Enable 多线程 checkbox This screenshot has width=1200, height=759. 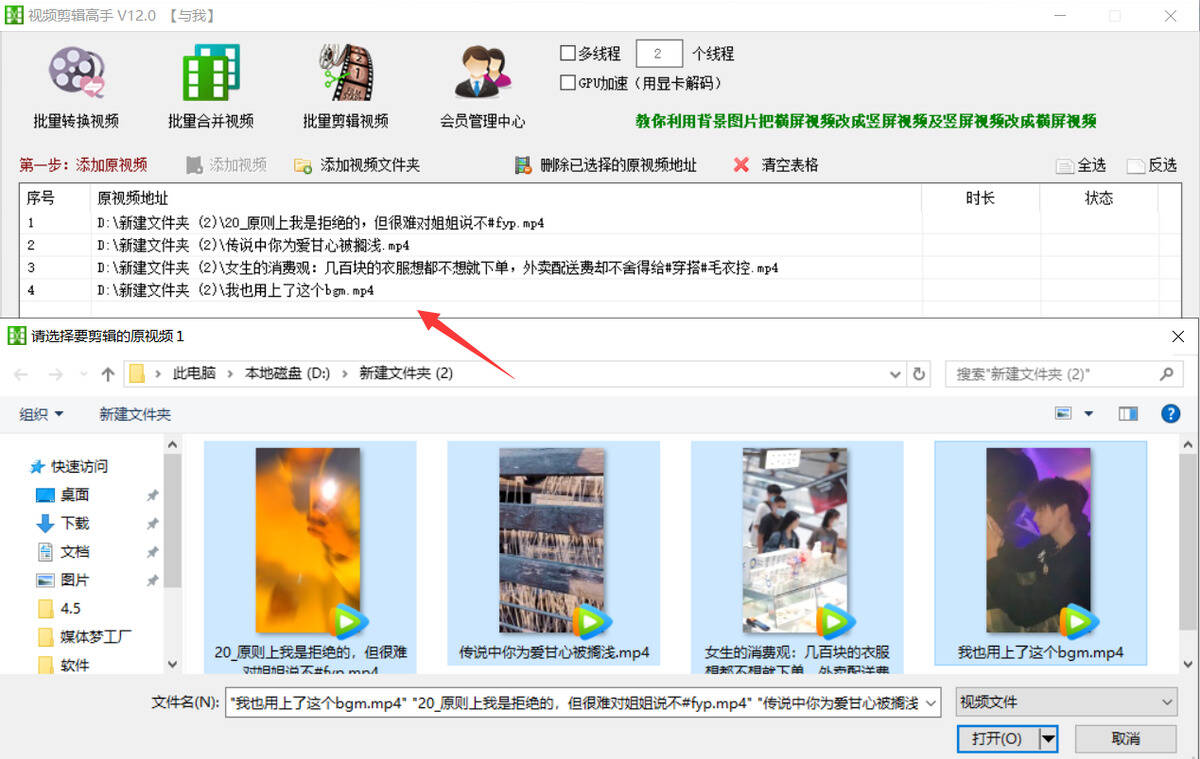(568, 53)
